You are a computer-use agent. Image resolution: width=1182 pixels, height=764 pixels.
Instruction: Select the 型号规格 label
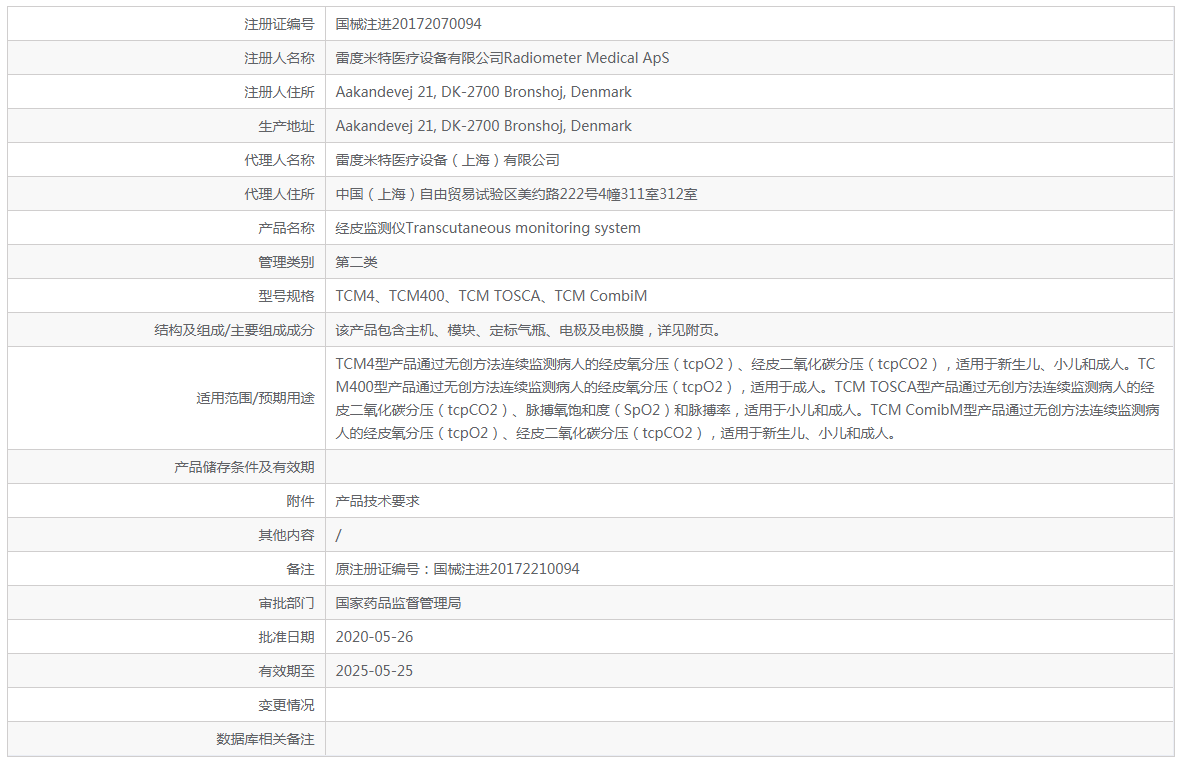pos(286,296)
